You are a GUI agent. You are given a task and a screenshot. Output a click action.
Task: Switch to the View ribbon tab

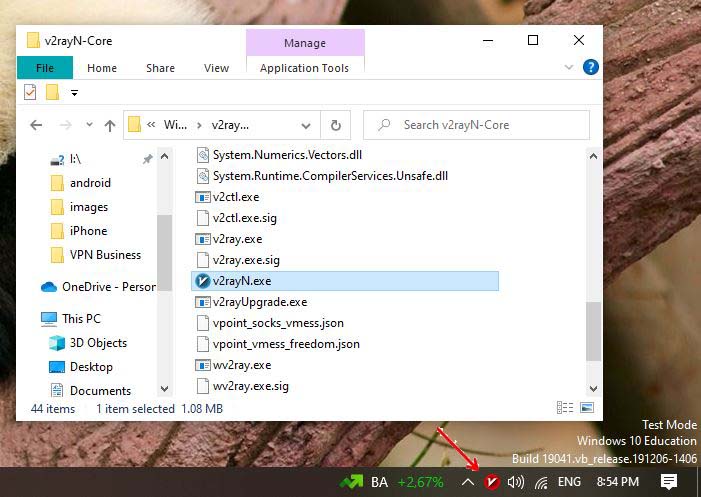pos(216,68)
